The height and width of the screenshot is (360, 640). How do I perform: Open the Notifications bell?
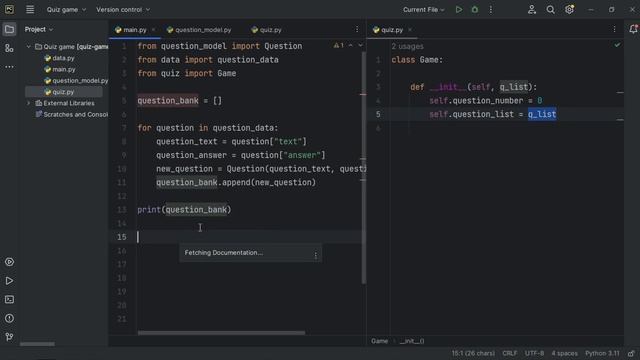point(633,29)
